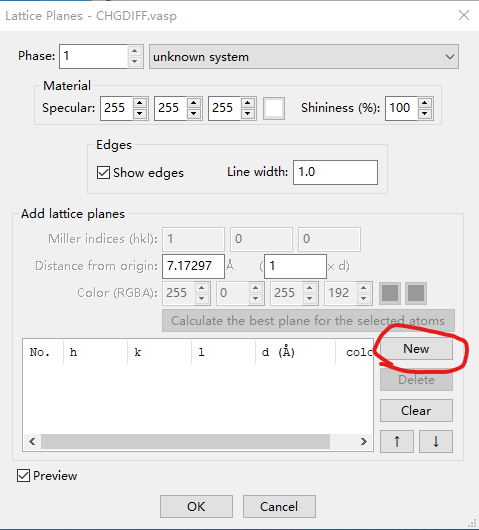This screenshot has width=479, height=530.
Task: Disable the Preview checkbox
Action: pos(23,476)
